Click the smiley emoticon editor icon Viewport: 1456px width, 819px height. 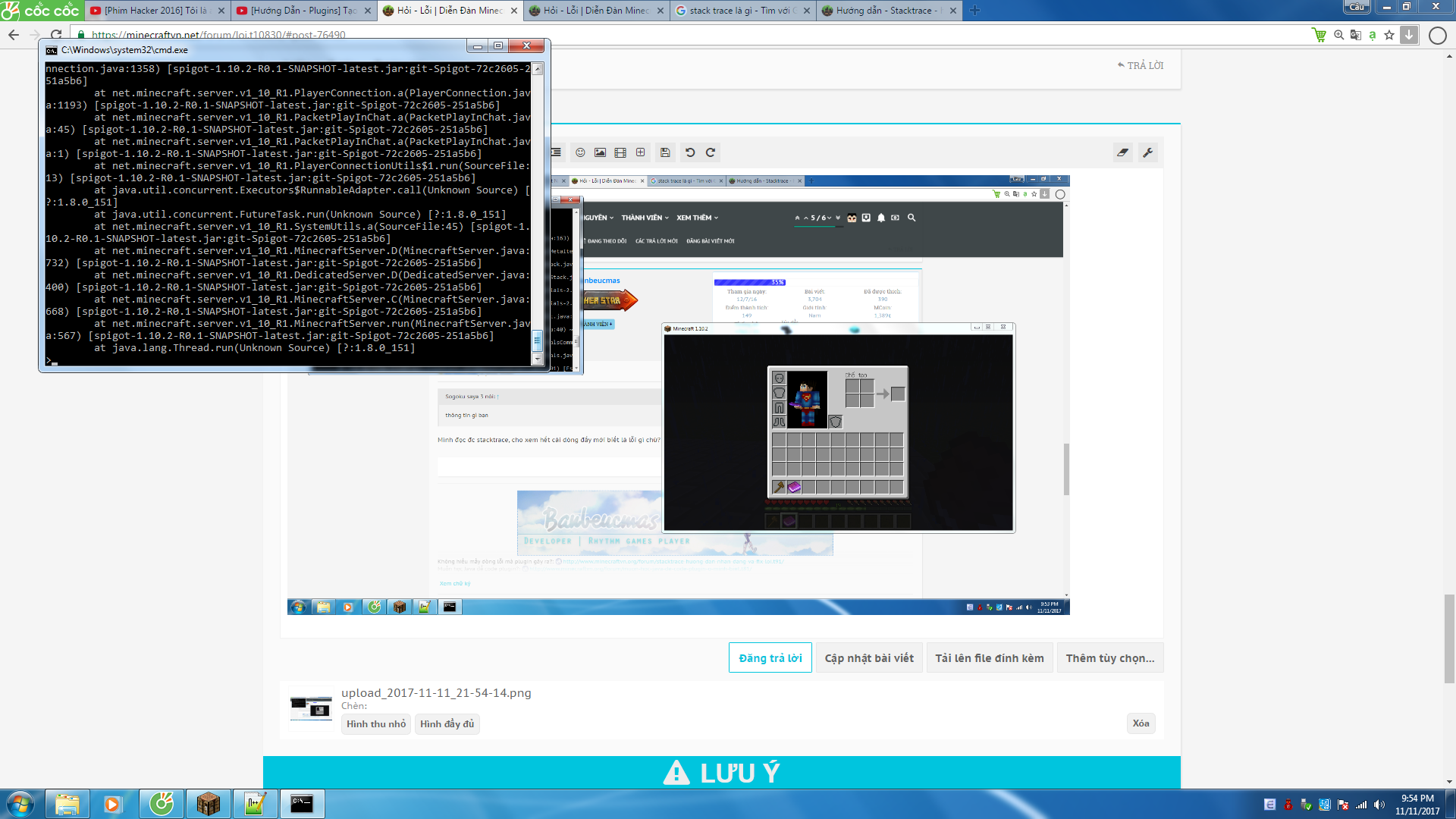(580, 152)
